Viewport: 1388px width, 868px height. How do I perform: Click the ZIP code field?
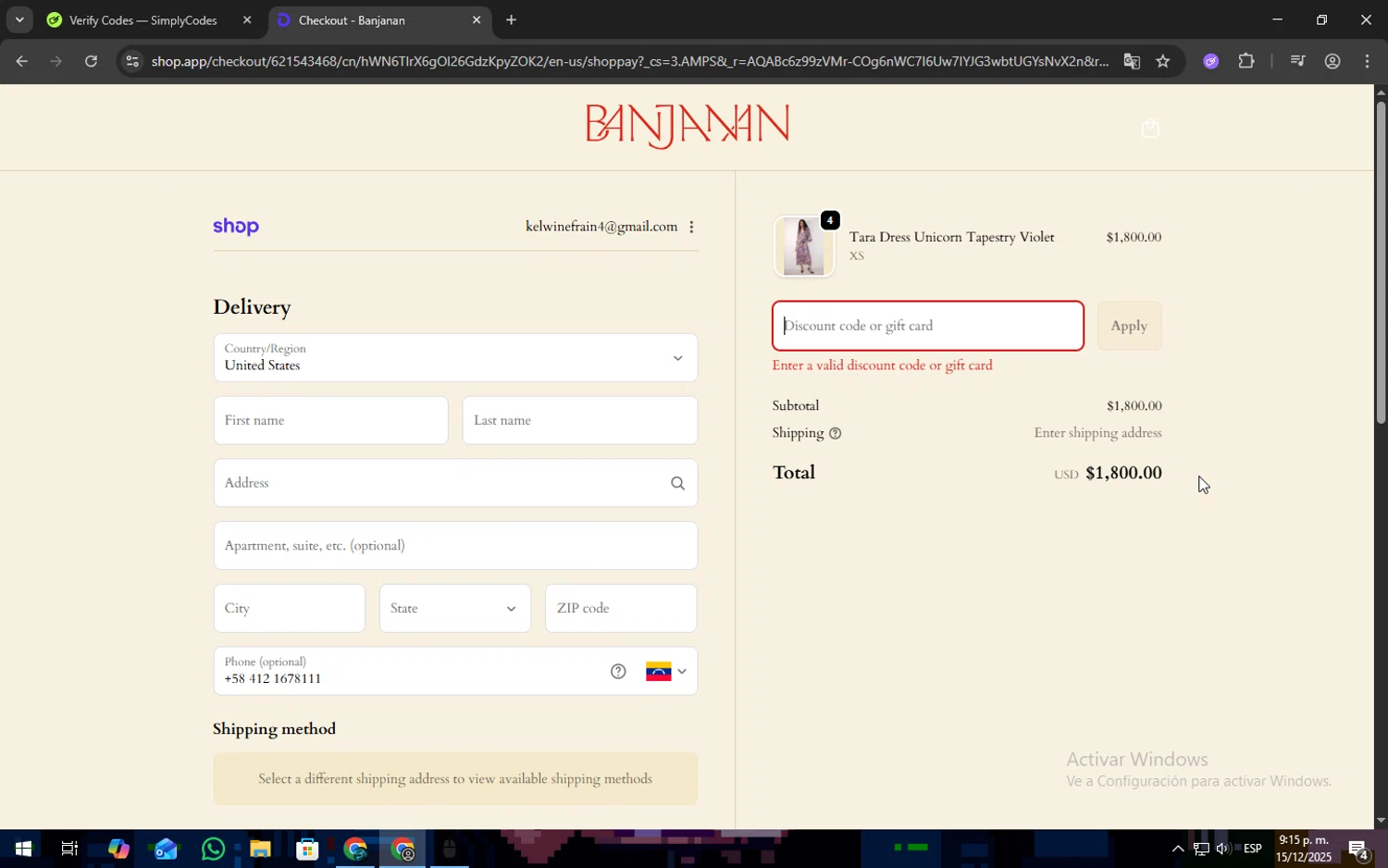click(621, 608)
